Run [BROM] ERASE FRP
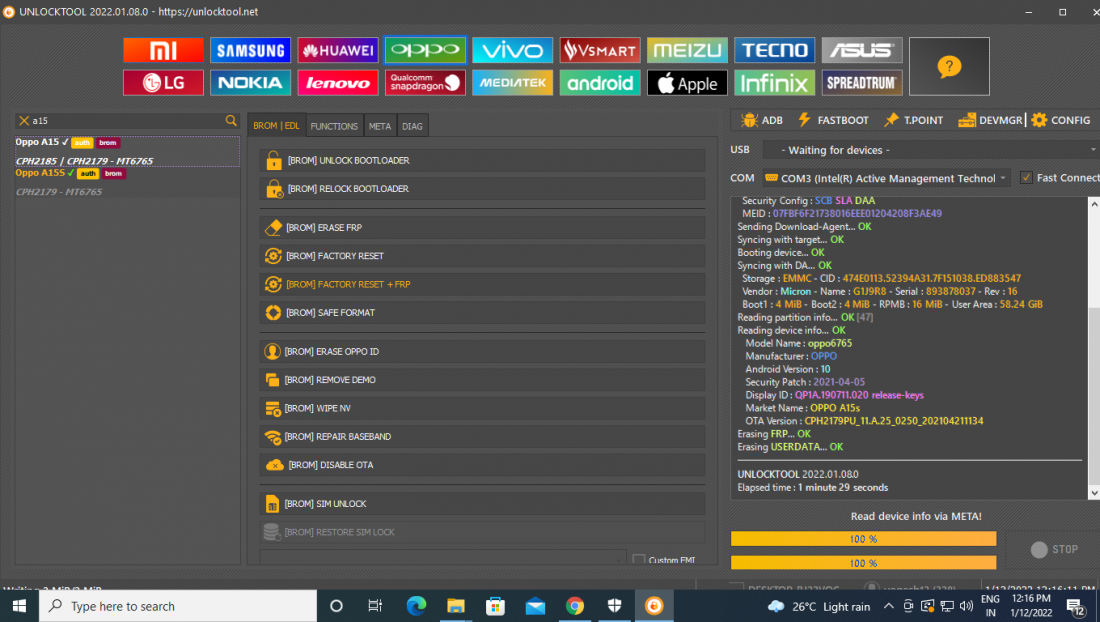This screenshot has height=622, width=1100. coord(482,228)
